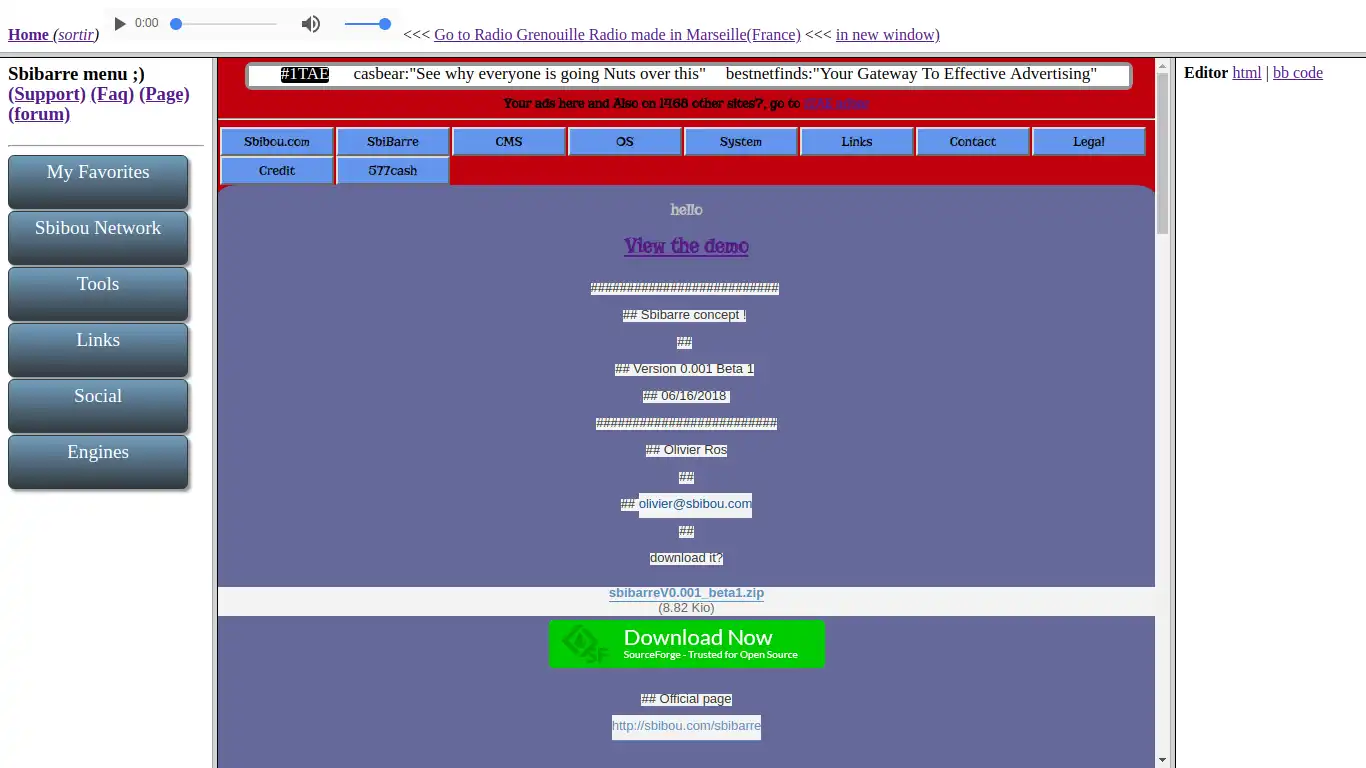Click SourceForge Download Now button
The height and width of the screenshot is (768, 1366).
pyautogui.click(x=686, y=644)
